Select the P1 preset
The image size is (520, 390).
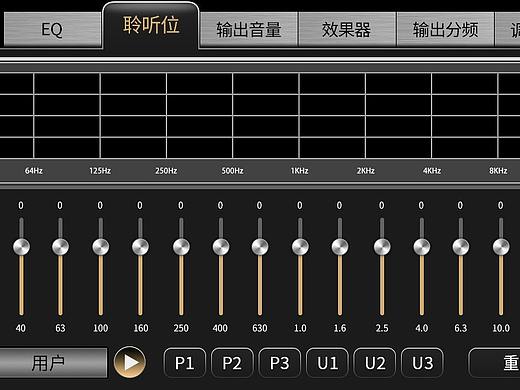[185, 363]
